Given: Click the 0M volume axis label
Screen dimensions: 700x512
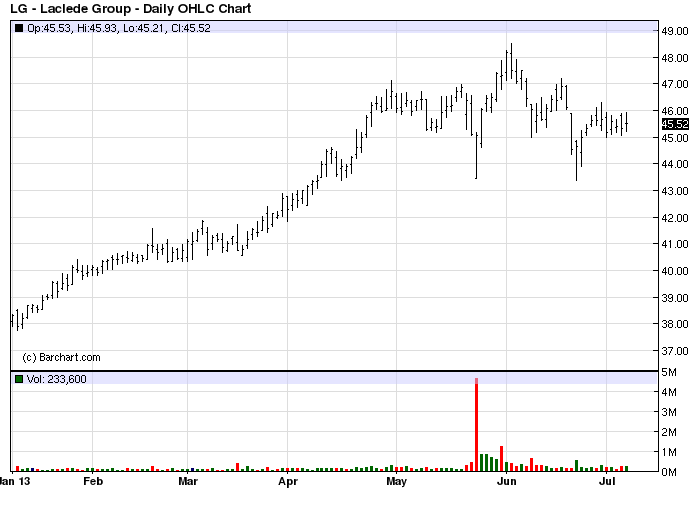Looking at the screenshot, I should click(x=669, y=472).
